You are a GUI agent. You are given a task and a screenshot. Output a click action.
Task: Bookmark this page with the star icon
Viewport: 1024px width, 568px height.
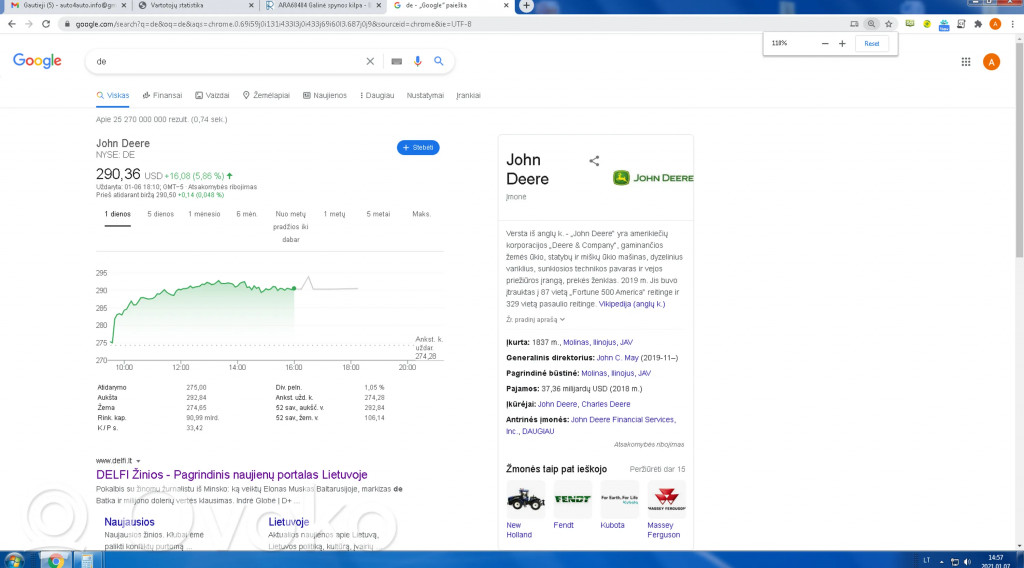(888, 24)
